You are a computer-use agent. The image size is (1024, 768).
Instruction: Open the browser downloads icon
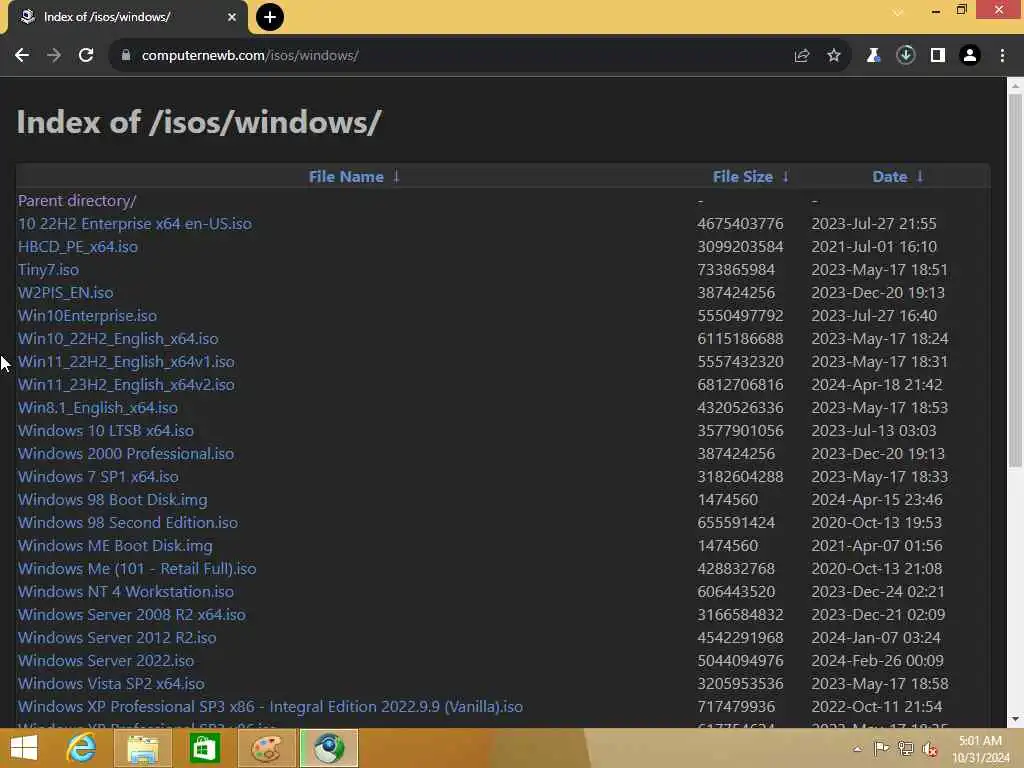[x=905, y=56]
